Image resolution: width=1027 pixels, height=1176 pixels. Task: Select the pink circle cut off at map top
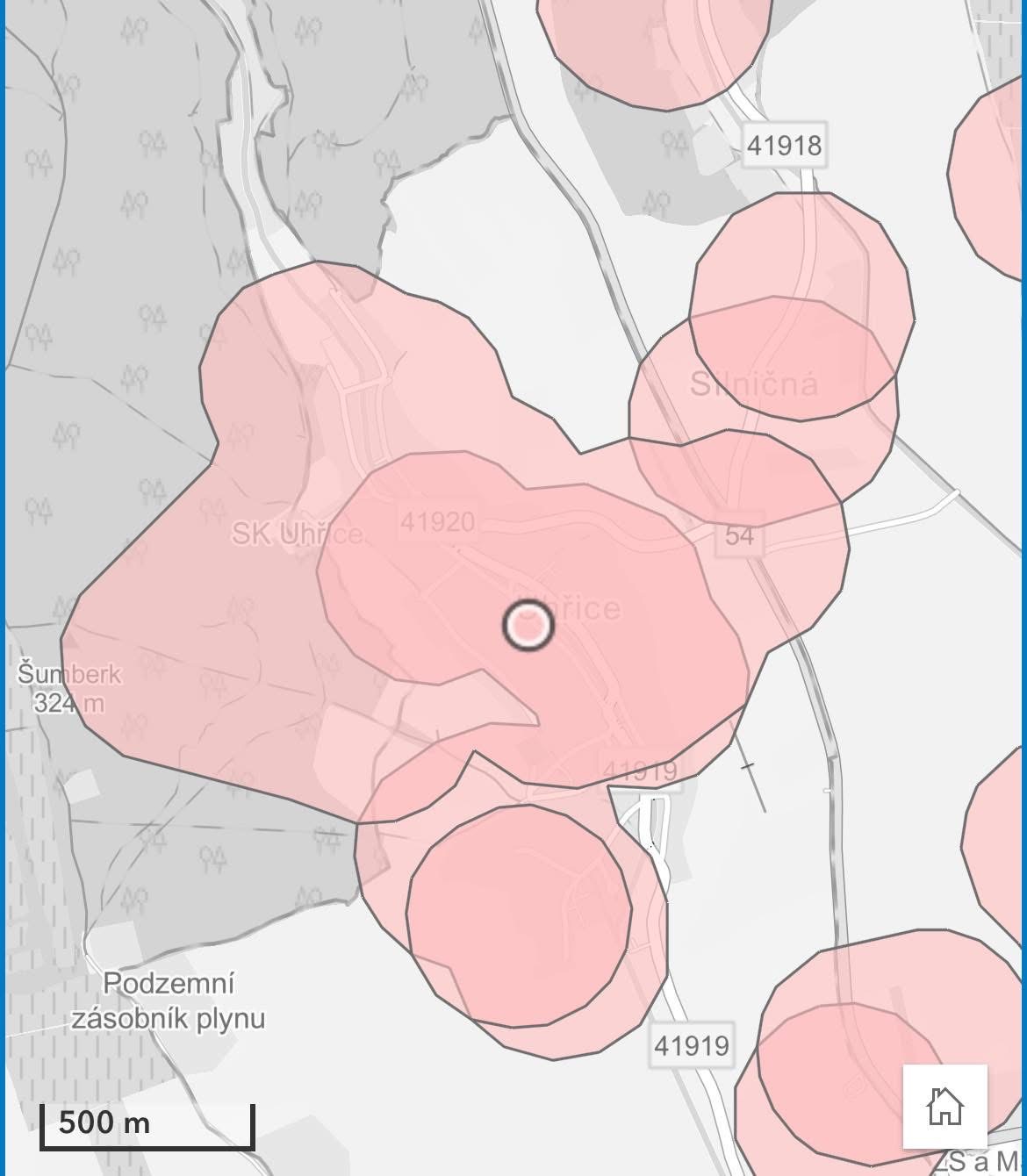pyautogui.click(x=654, y=48)
